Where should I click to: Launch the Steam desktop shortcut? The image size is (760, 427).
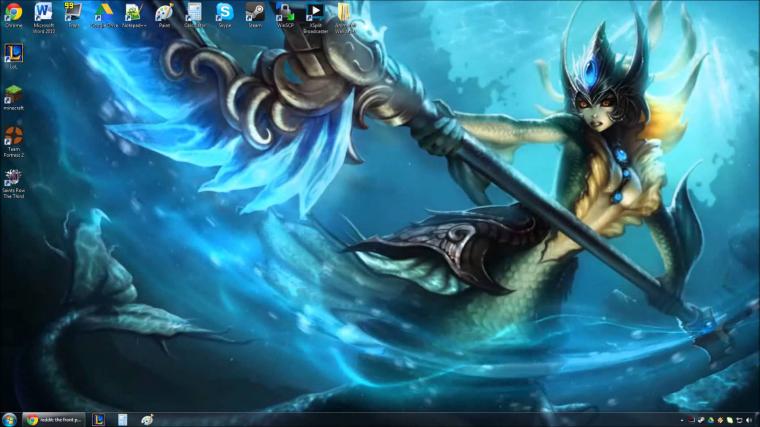click(255, 16)
